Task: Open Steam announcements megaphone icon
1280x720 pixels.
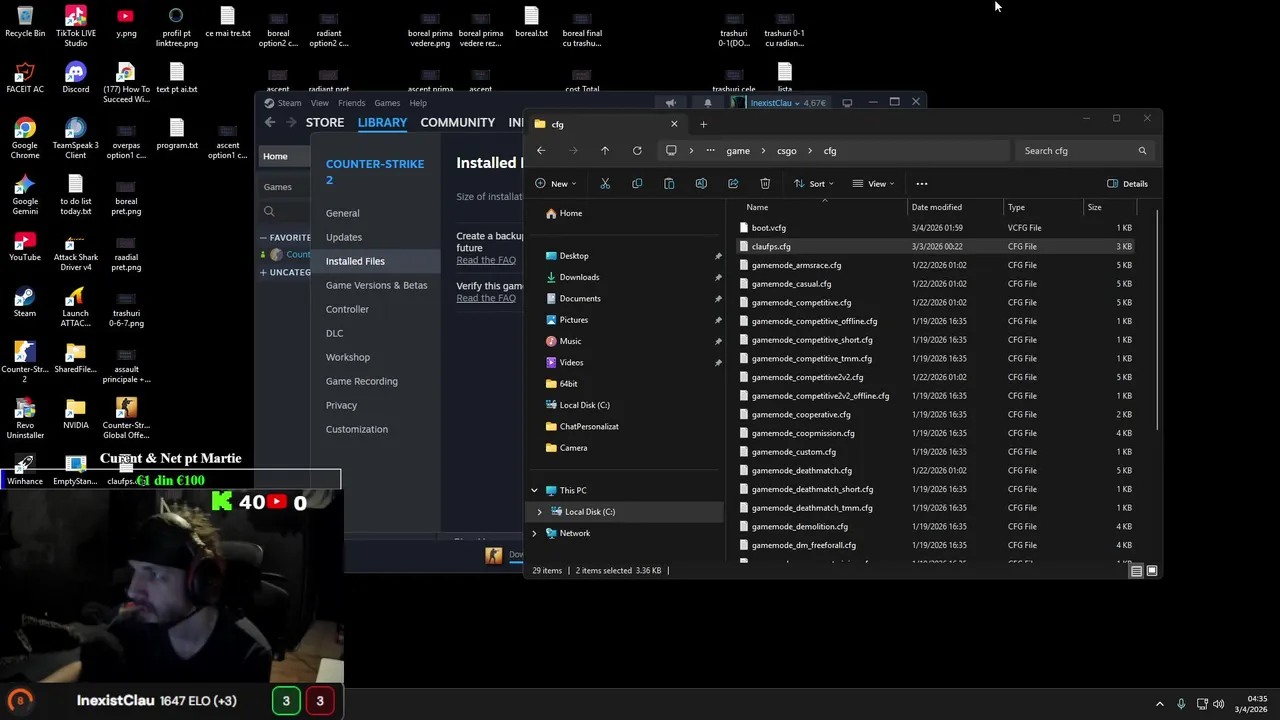Action: click(671, 103)
